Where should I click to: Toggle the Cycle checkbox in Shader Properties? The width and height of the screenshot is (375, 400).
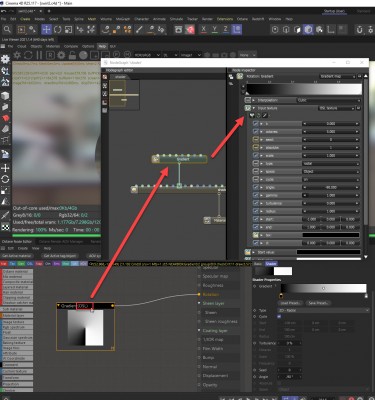coord(279,316)
